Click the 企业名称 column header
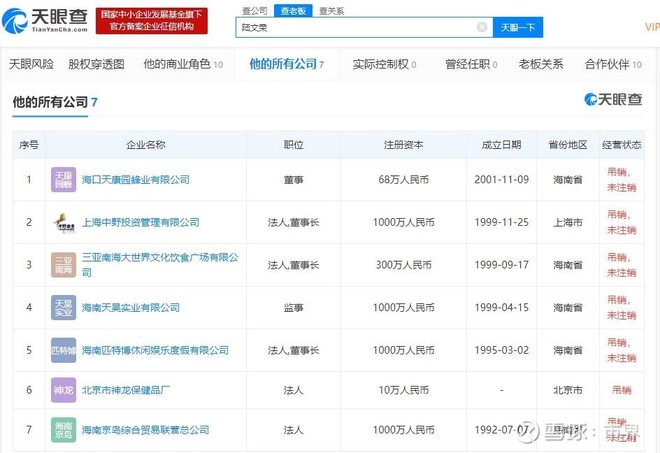 pos(146,145)
